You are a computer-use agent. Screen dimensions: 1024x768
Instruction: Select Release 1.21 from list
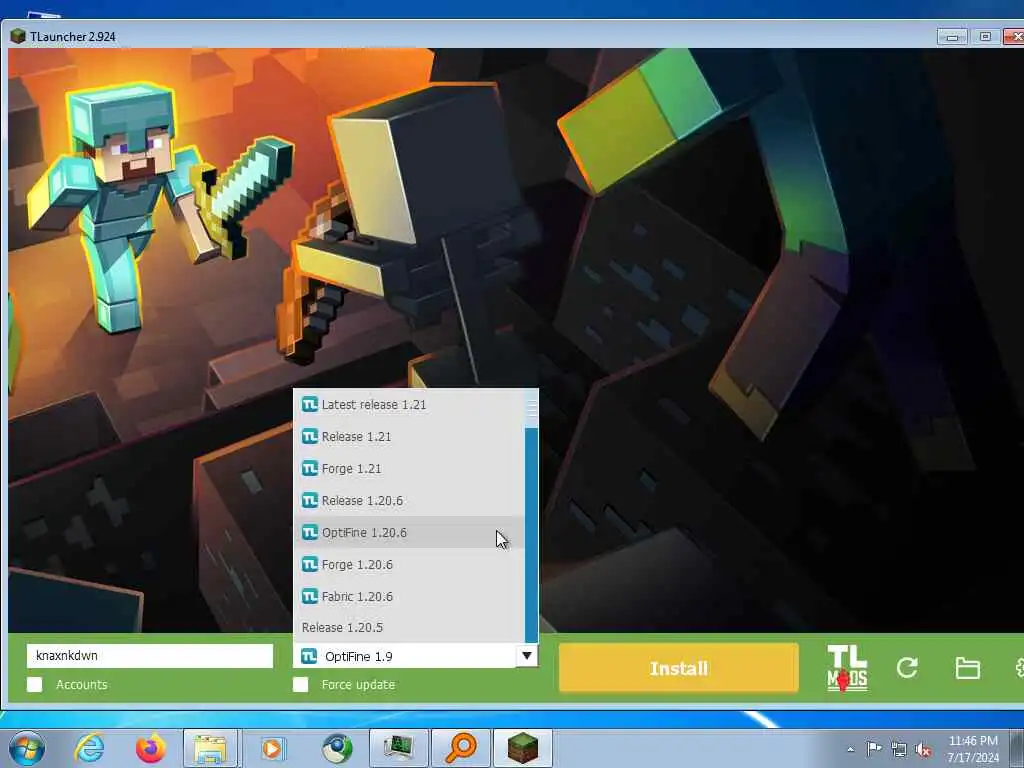(409, 437)
